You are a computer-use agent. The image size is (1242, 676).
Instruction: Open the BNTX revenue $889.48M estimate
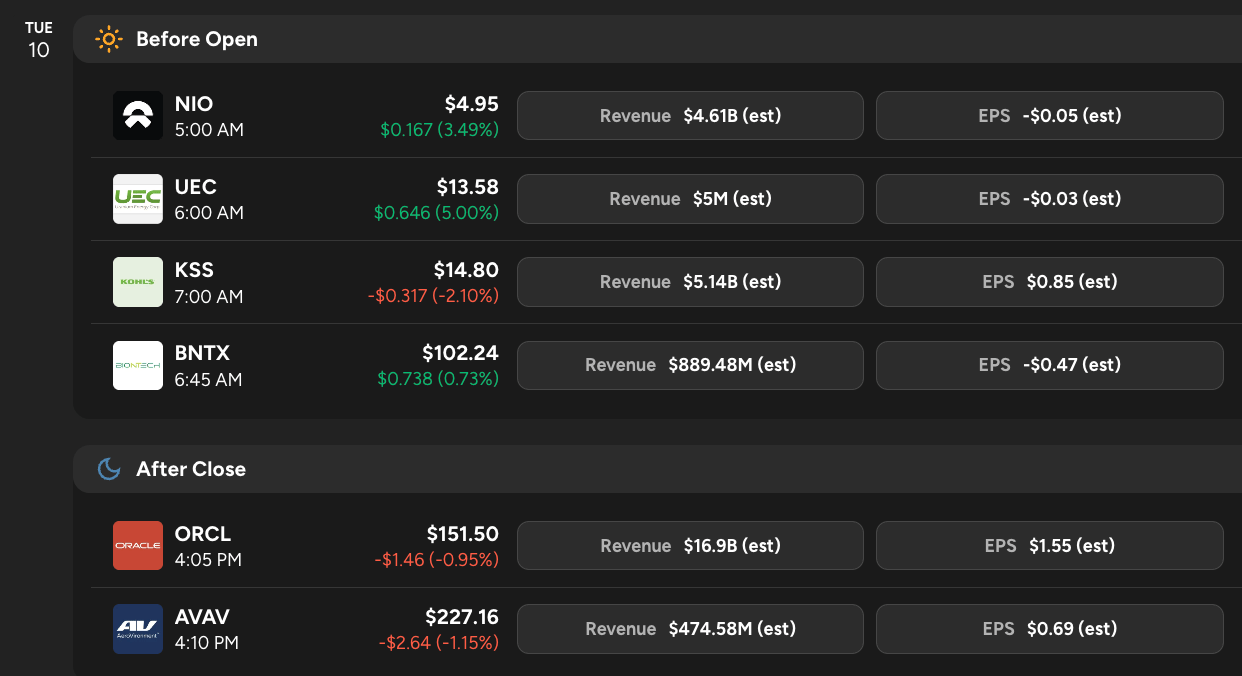tap(690, 365)
